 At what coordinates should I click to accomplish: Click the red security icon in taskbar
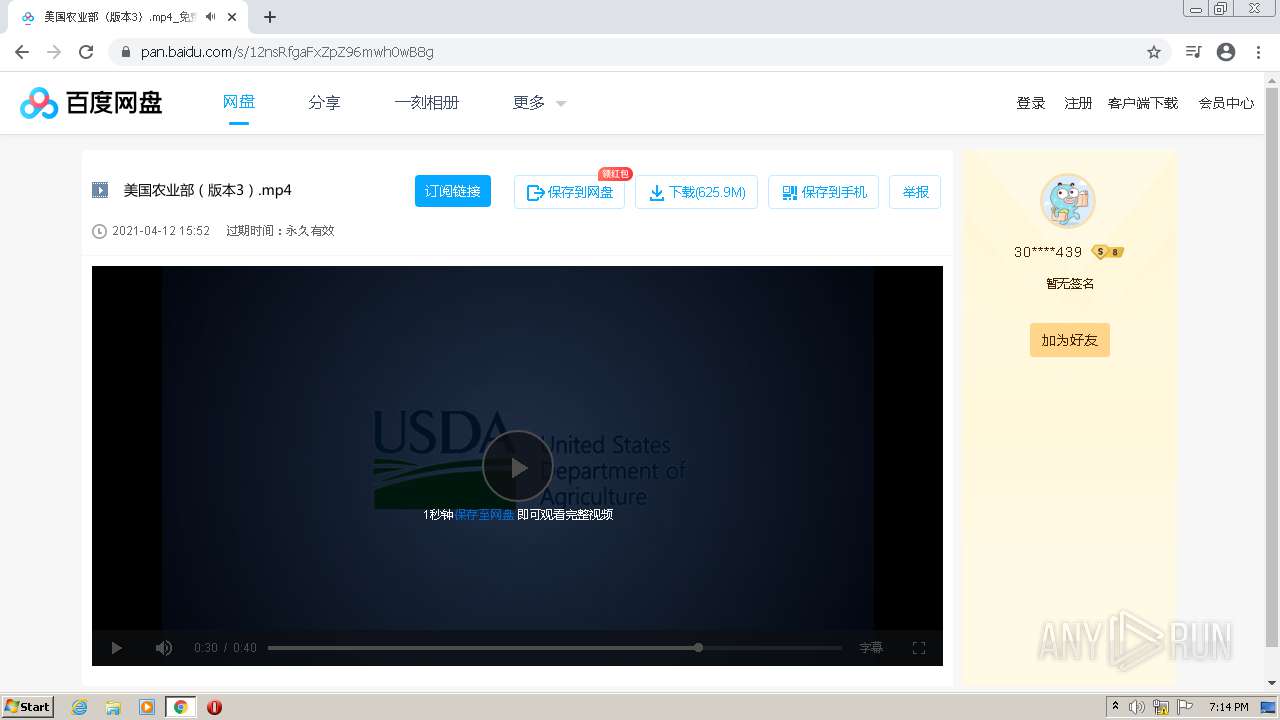pyautogui.click(x=214, y=707)
